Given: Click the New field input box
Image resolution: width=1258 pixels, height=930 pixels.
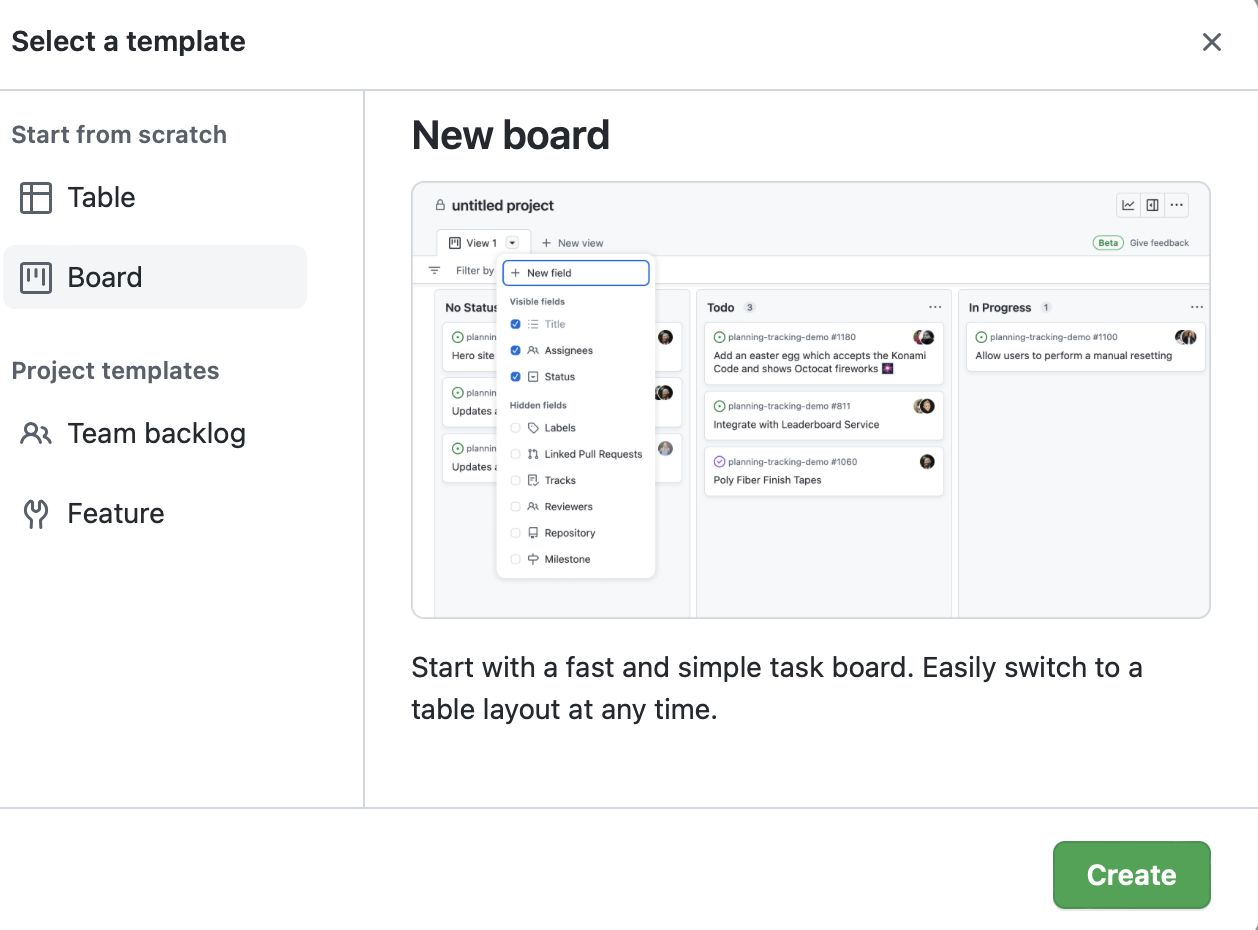Looking at the screenshot, I should coord(576,272).
